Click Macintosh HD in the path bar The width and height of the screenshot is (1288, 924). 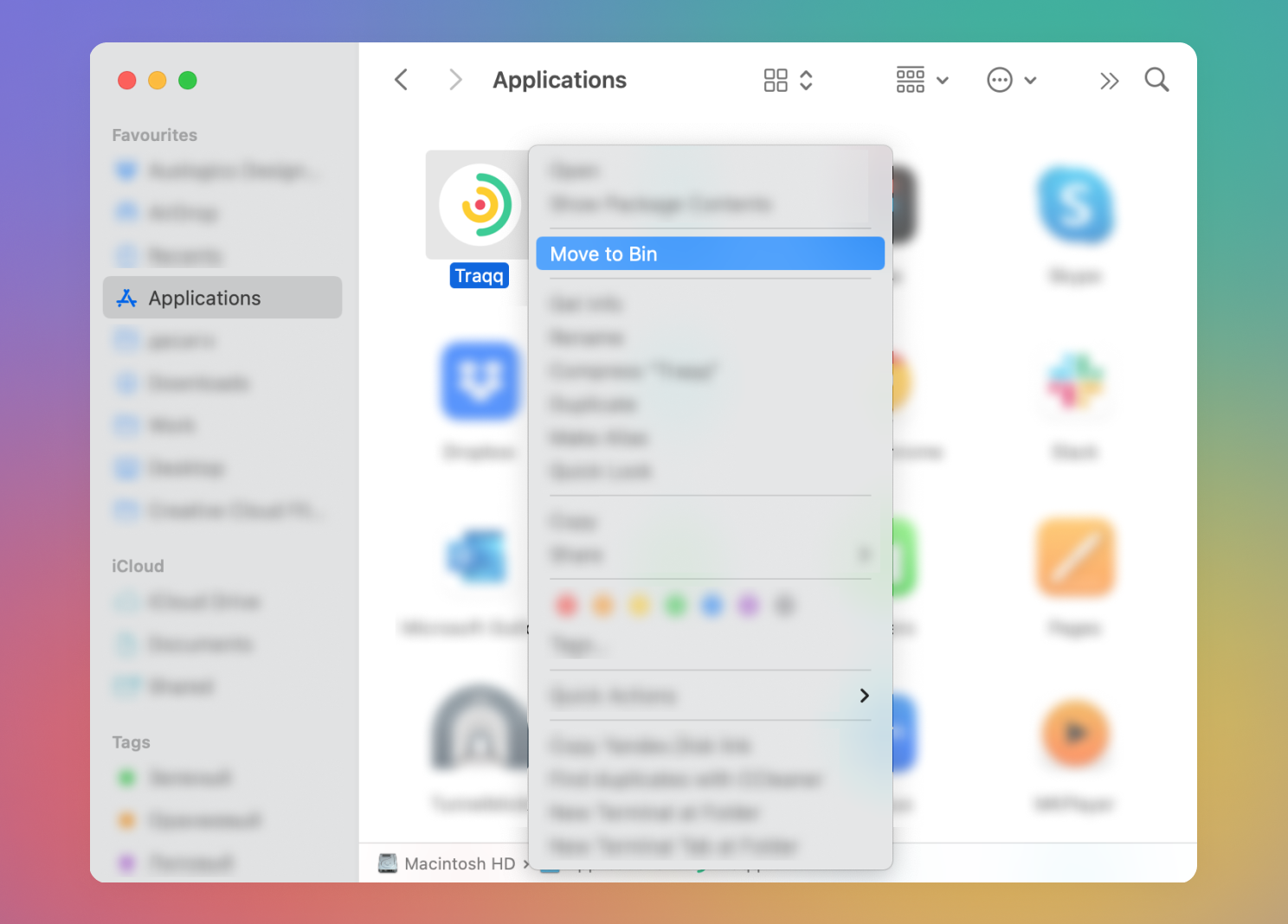(460, 863)
